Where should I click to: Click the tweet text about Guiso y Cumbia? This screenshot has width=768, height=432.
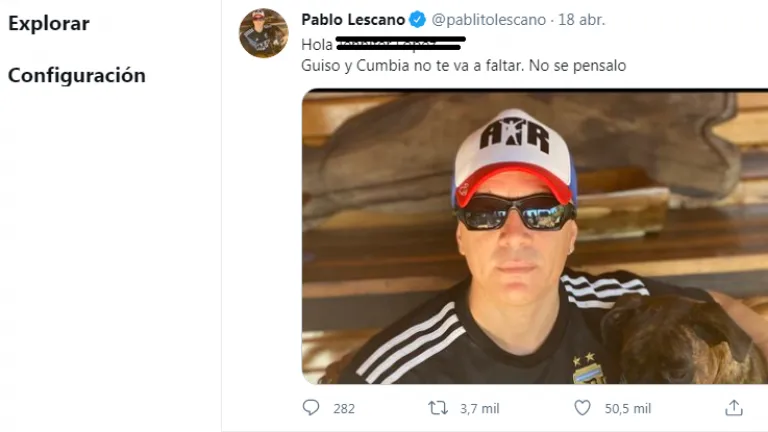(x=463, y=66)
